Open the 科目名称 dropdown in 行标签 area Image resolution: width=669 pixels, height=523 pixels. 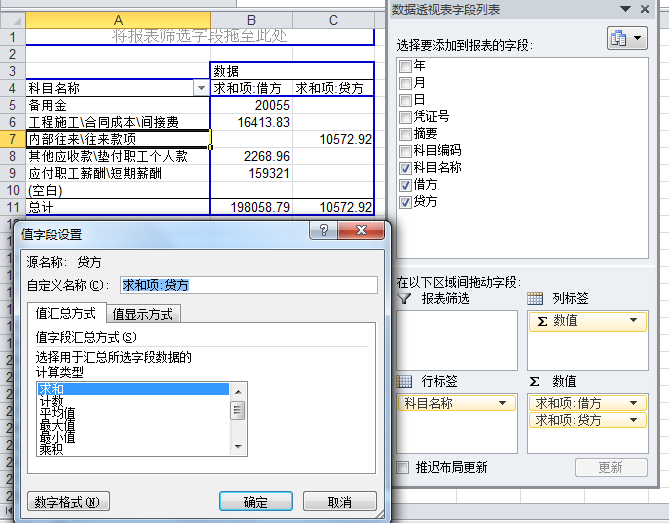pyautogui.click(x=503, y=403)
